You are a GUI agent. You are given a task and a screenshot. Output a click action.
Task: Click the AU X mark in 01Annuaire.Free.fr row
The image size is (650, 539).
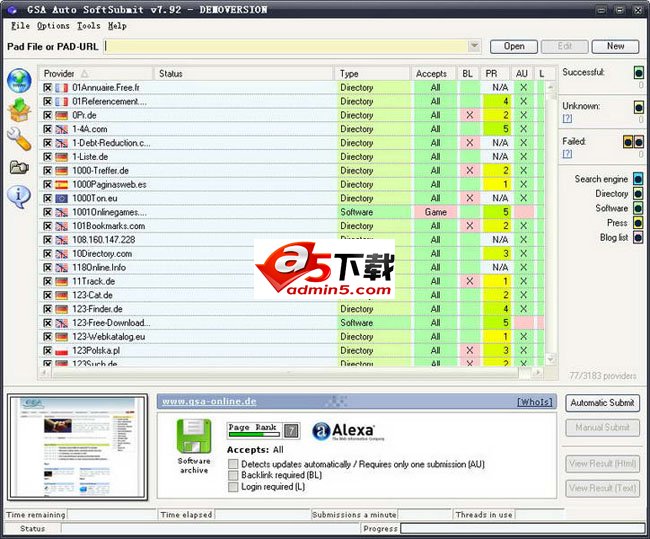524,87
